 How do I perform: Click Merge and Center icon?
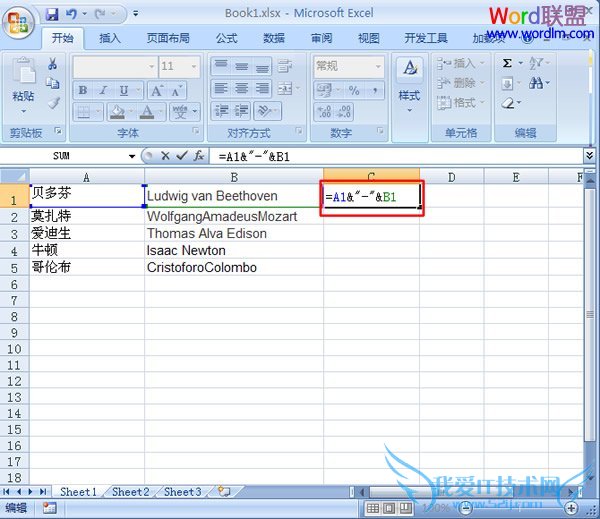[285, 88]
